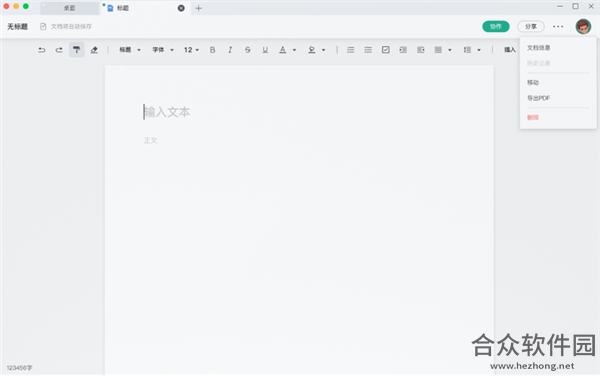
Task: Open the font size 12 dropdown
Action: (x=191, y=50)
